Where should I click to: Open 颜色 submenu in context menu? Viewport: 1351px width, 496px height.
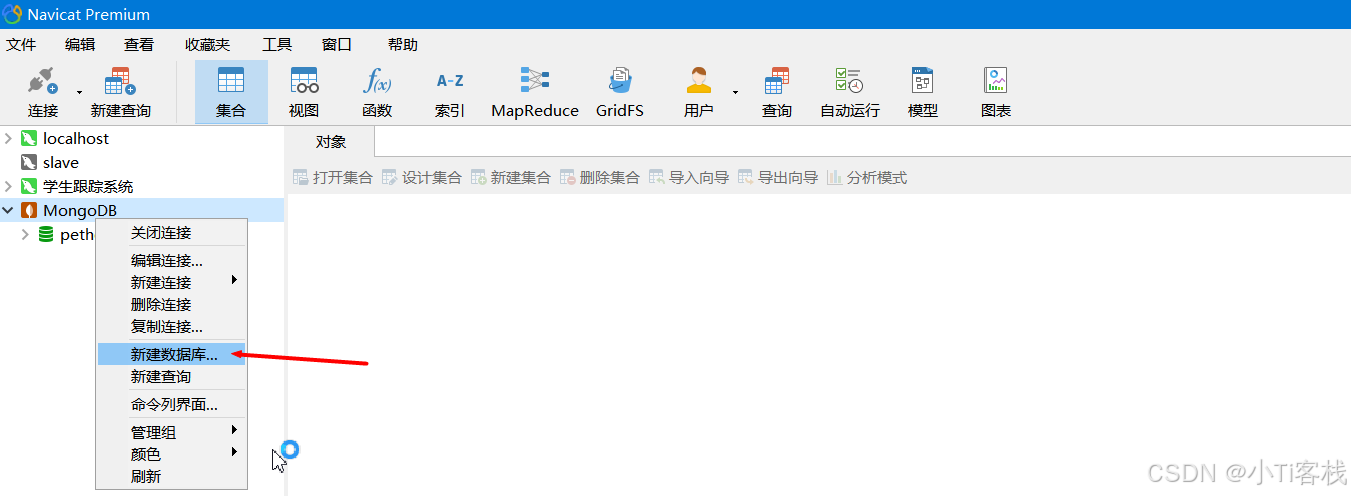pyautogui.click(x=171, y=454)
